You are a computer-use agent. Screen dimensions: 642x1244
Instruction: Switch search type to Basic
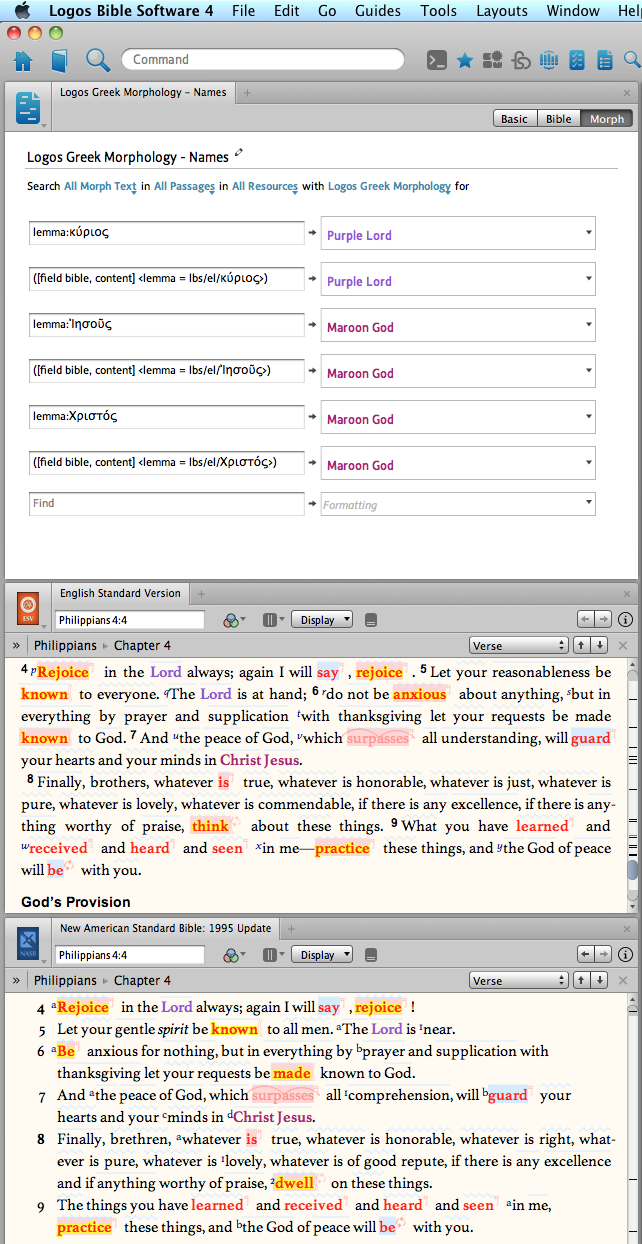514,118
